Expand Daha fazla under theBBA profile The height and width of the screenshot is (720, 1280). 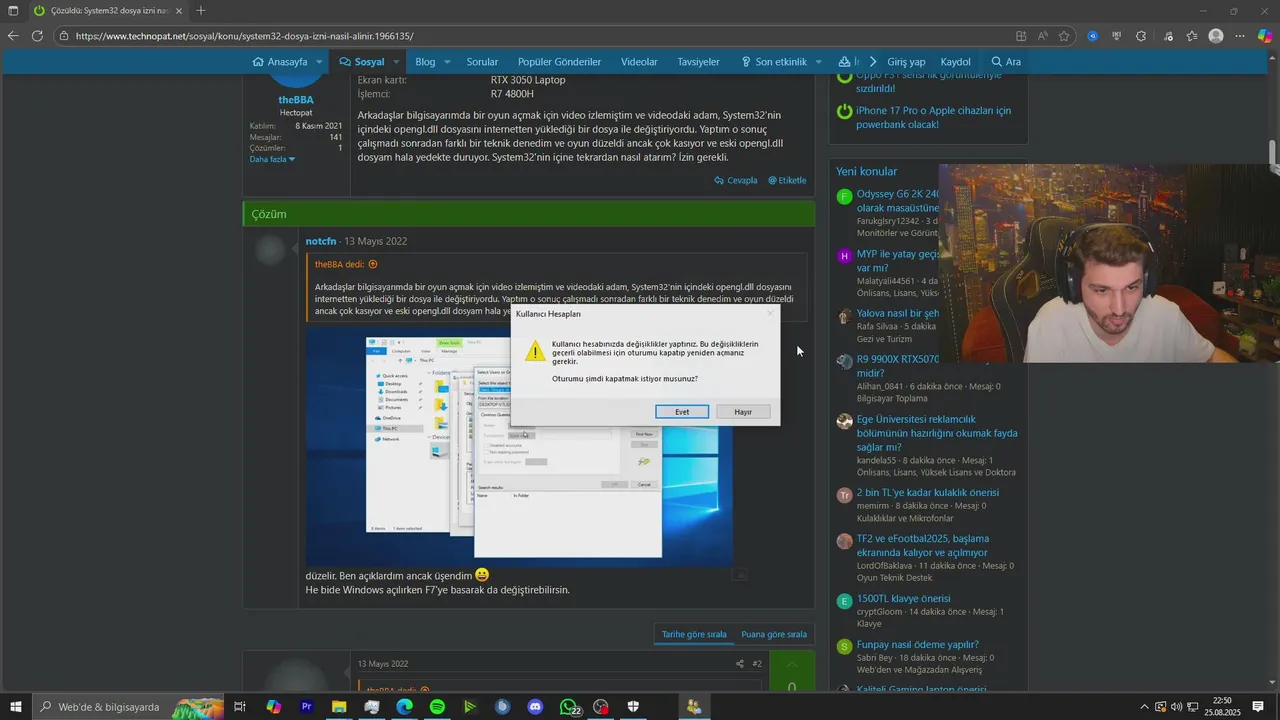coord(272,159)
